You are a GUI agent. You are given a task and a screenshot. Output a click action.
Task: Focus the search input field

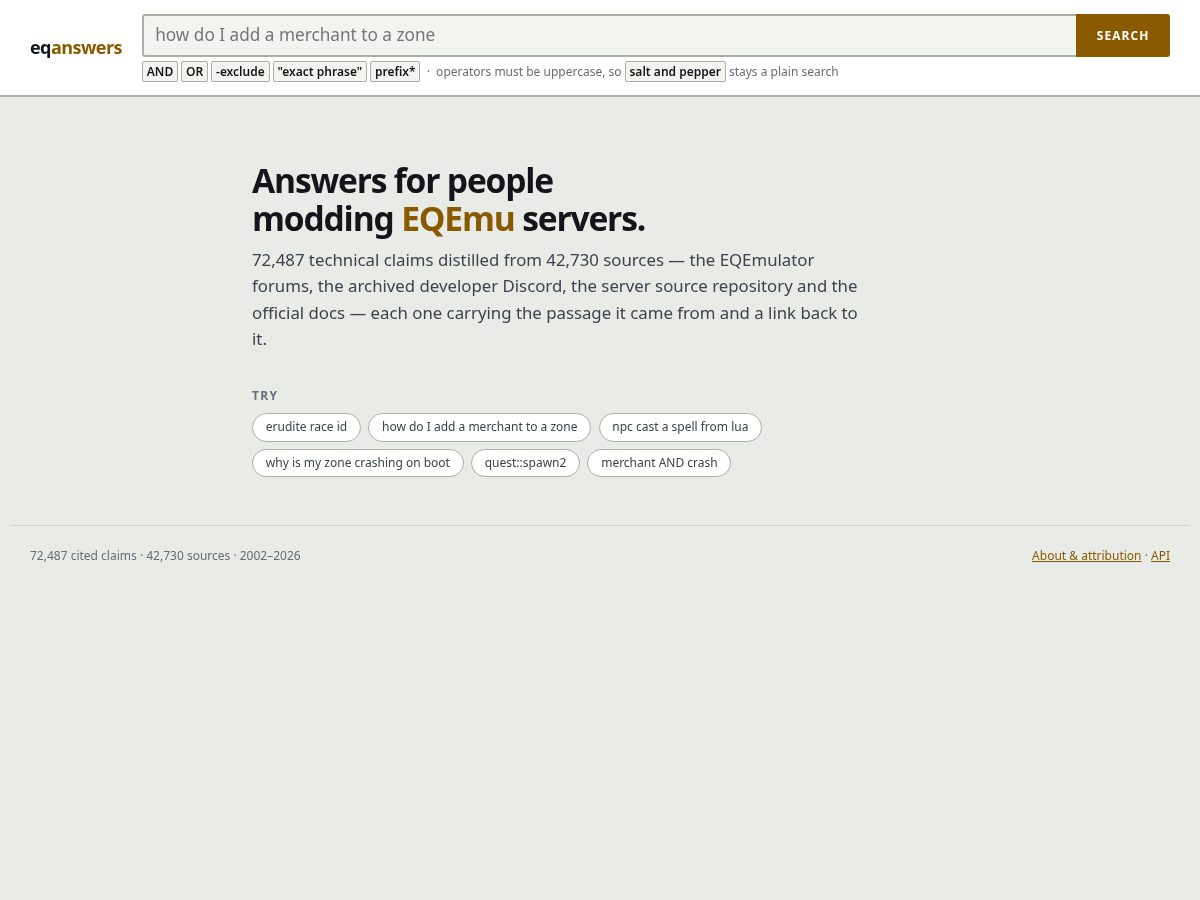[609, 35]
